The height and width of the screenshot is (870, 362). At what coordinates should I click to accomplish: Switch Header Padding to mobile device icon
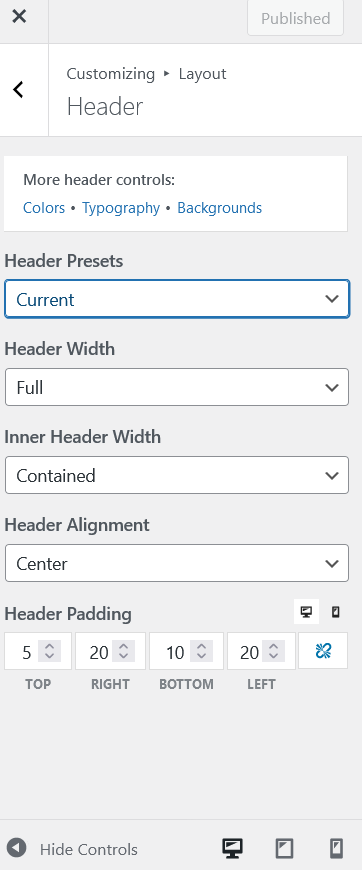[335, 612]
